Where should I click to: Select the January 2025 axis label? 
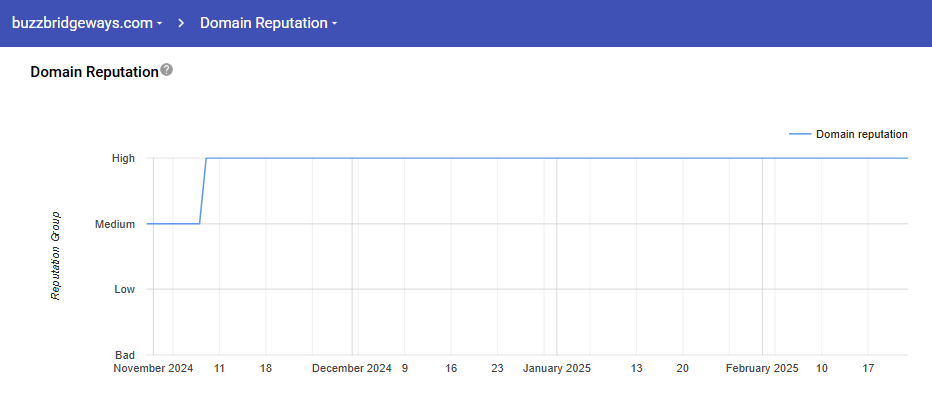(557, 369)
